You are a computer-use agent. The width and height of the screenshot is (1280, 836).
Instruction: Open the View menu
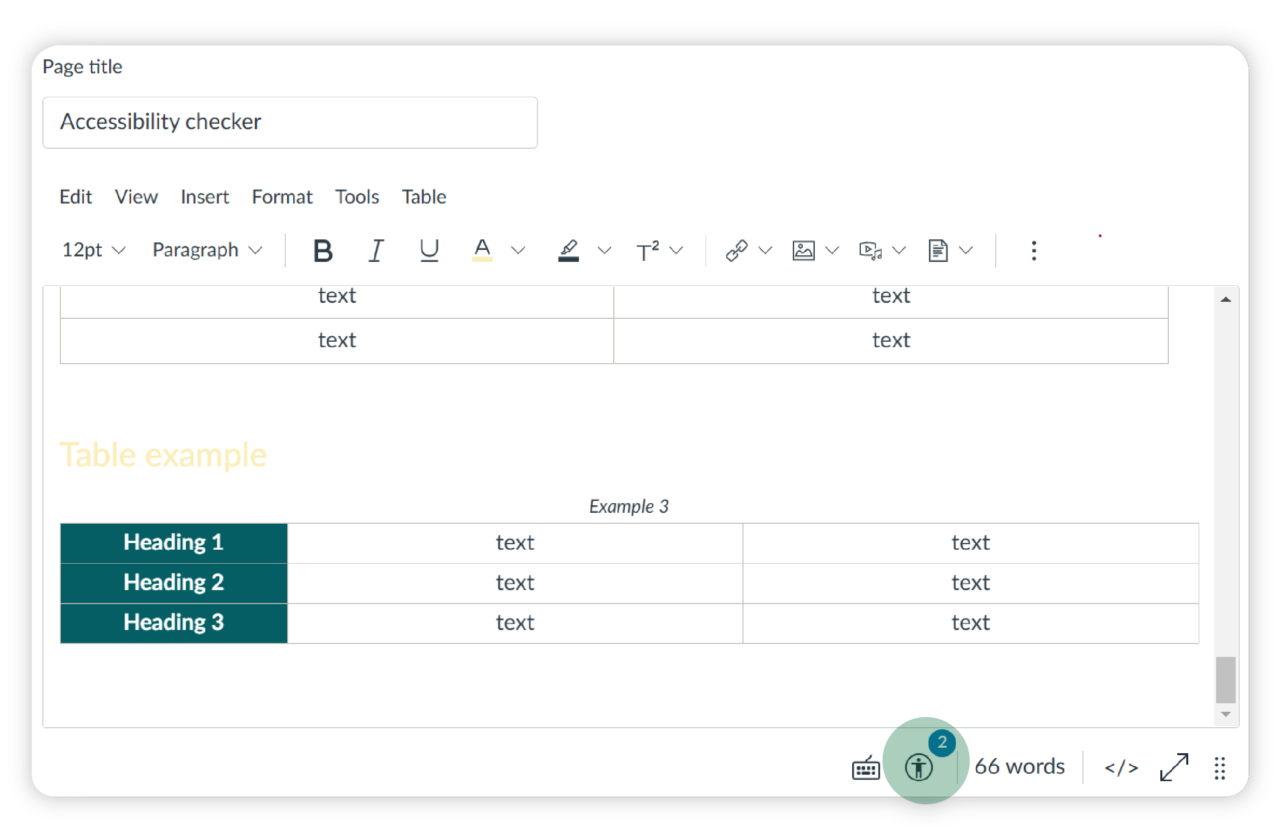click(x=136, y=197)
